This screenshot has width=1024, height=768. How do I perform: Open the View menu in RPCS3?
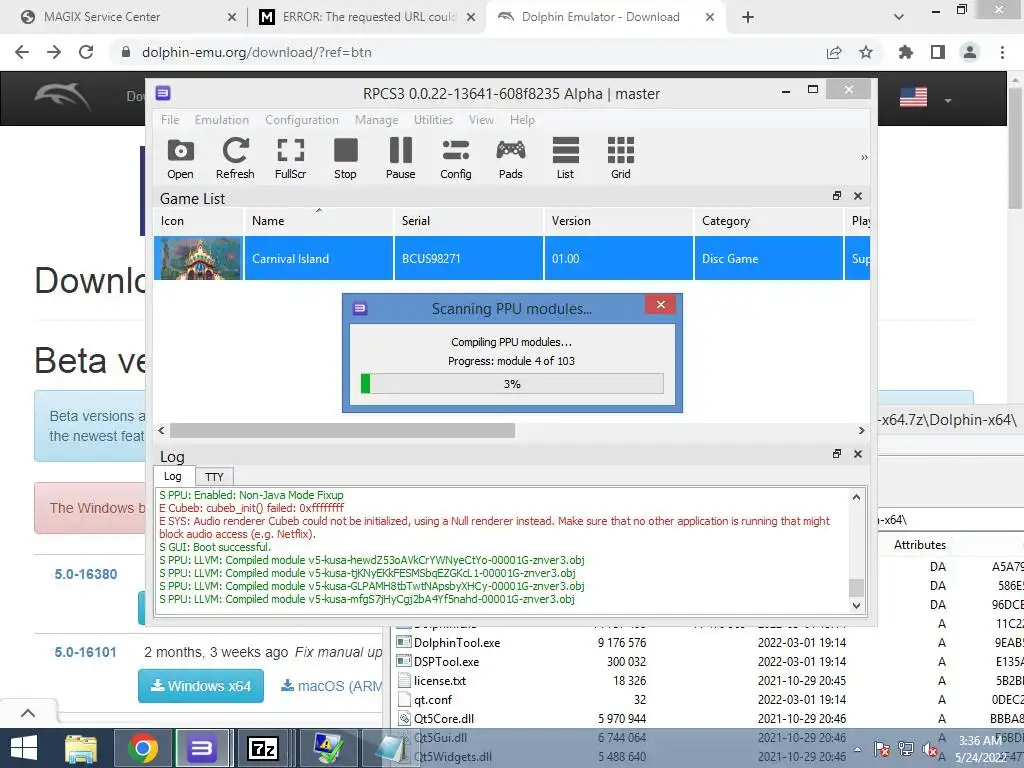coord(481,120)
